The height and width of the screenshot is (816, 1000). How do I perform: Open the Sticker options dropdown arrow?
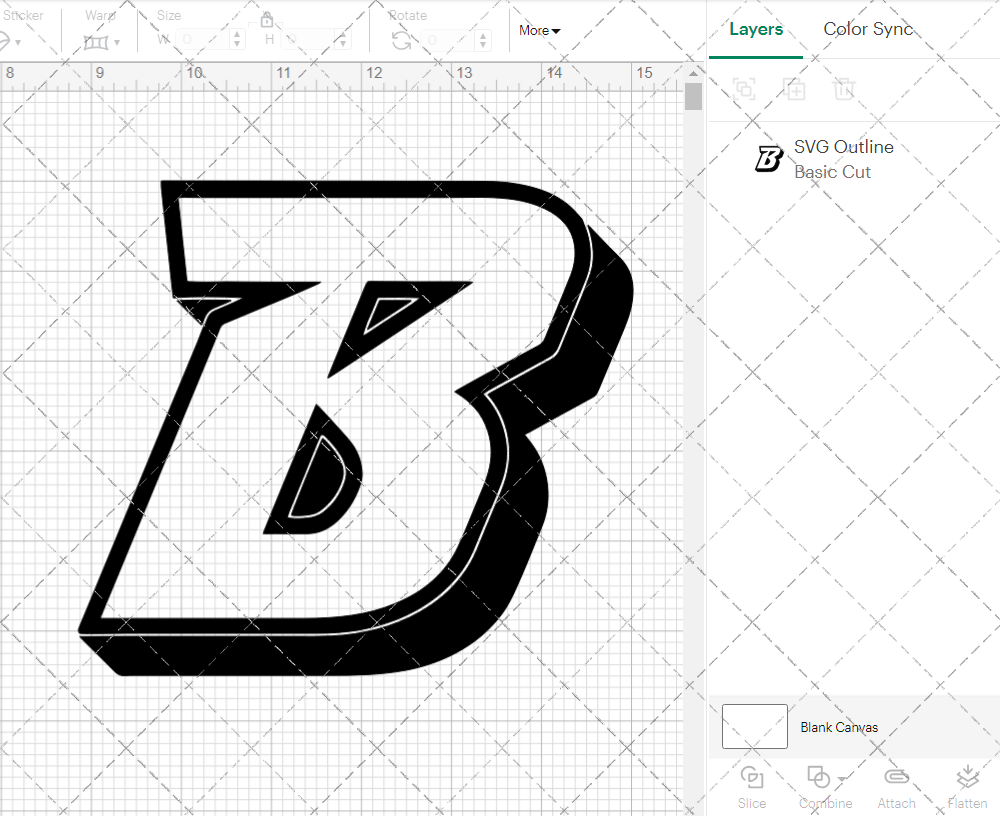(20, 40)
